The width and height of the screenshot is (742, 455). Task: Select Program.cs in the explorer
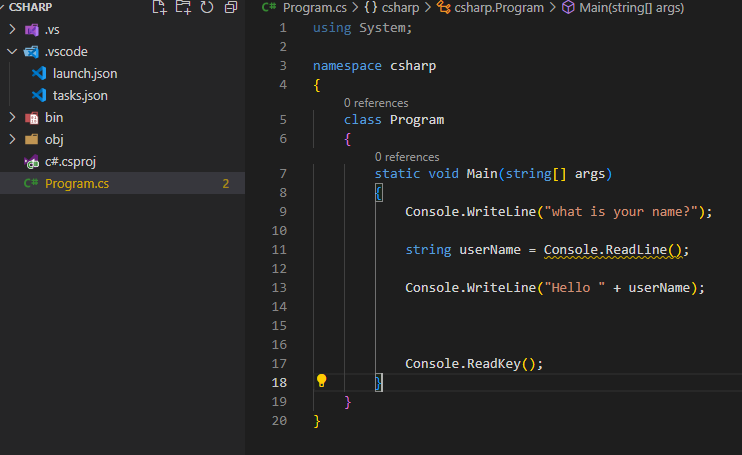[x=122, y=183]
